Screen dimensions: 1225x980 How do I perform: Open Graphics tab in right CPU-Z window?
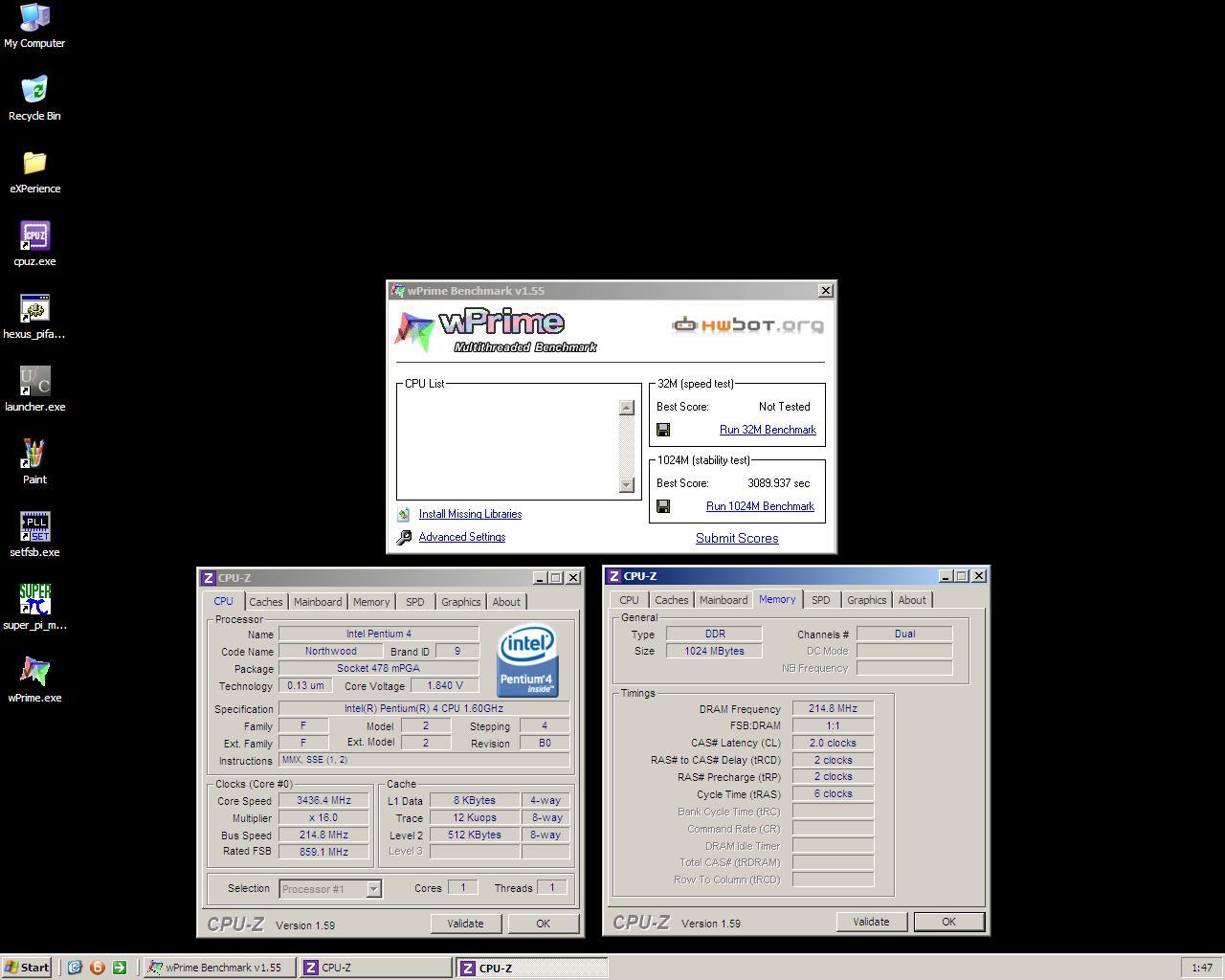pyautogui.click(x=866, y=600)
